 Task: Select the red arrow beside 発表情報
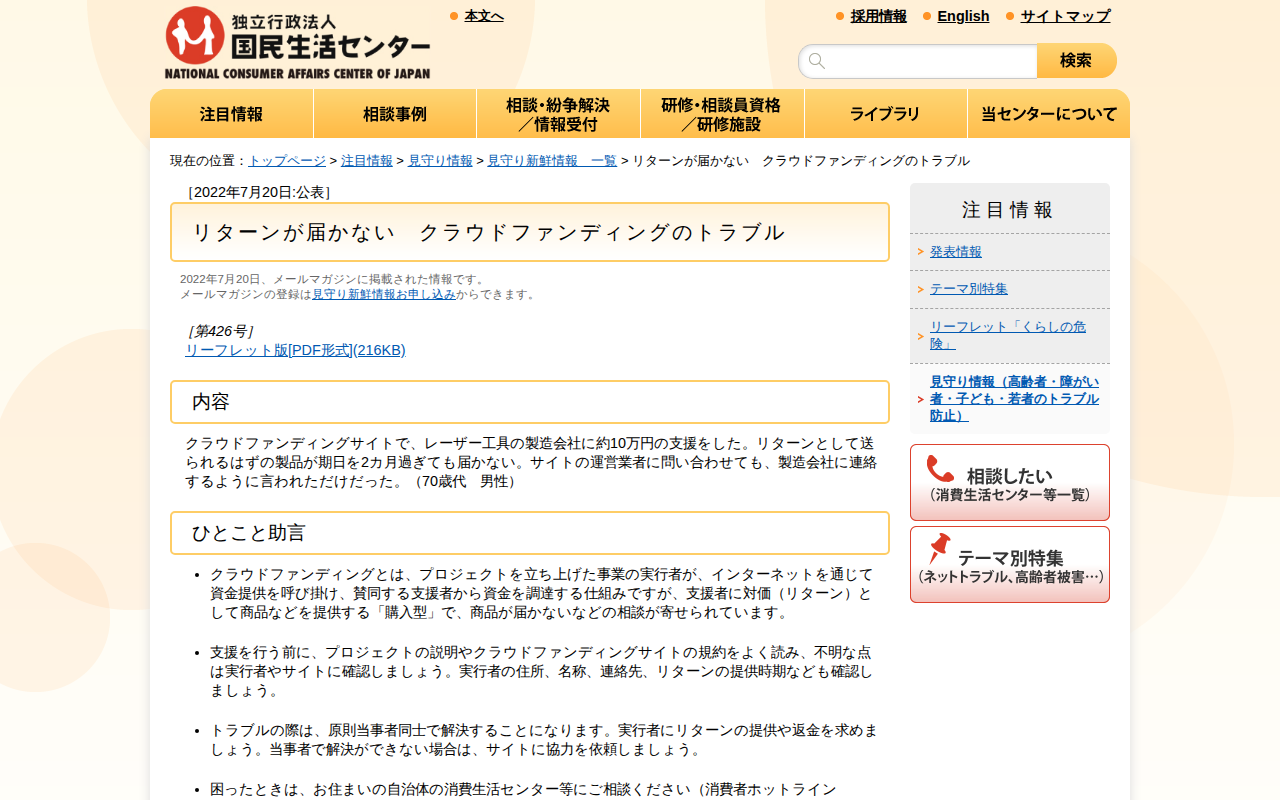[919, 253]
